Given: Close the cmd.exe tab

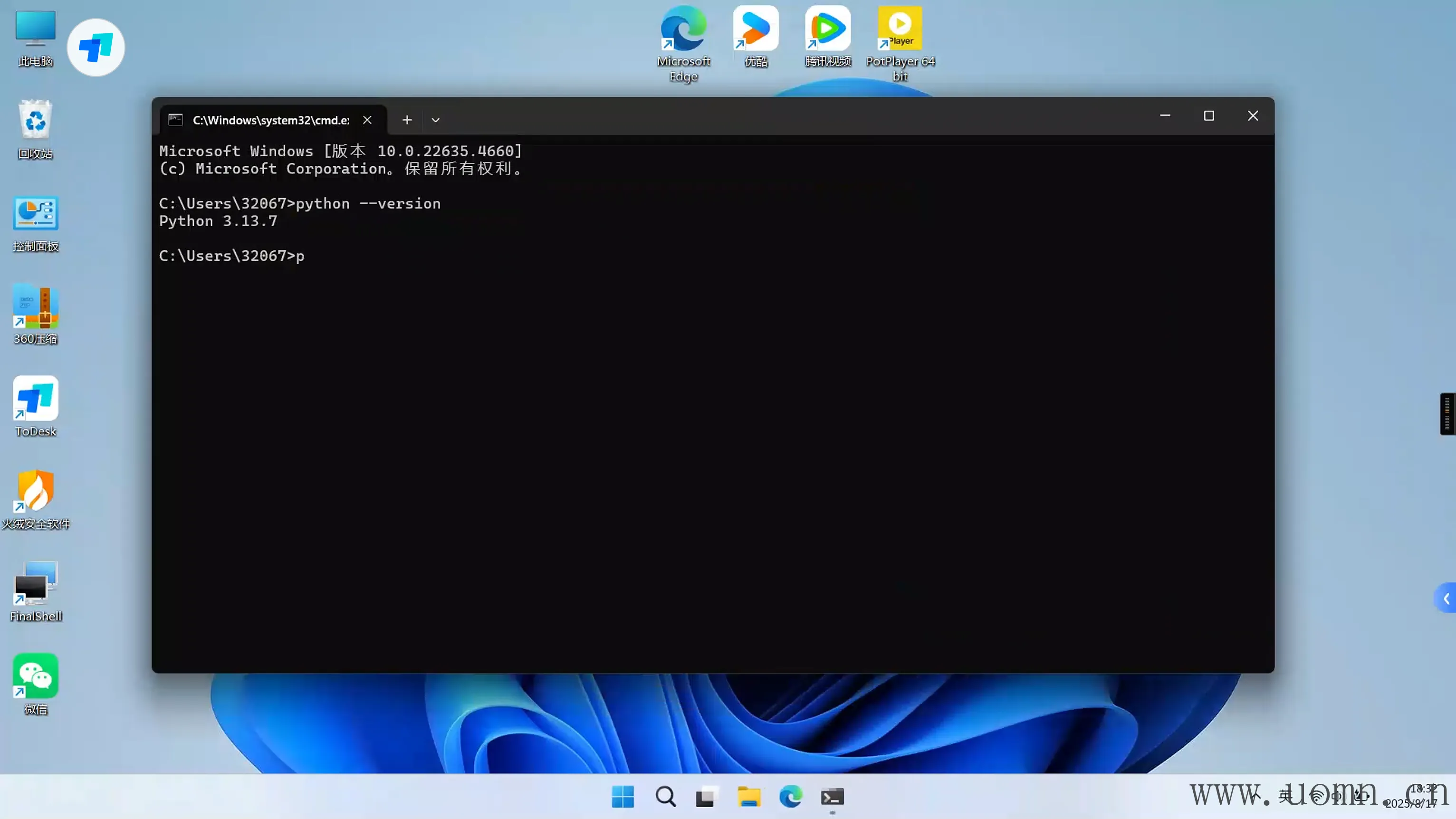Looking at the screenshot, I should click(367, 120).
